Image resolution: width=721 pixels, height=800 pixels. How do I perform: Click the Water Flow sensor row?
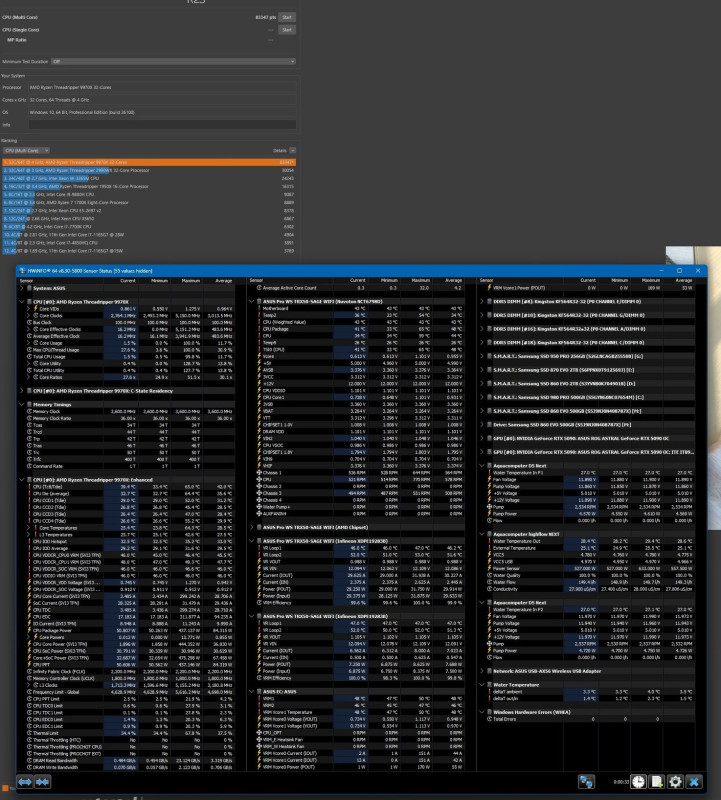591,582
